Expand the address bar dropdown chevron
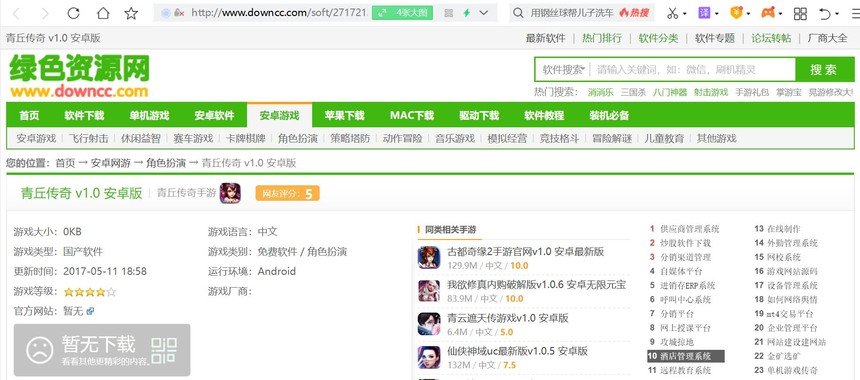Viewport: 860px width, 380px height. (x=484, y=13)
